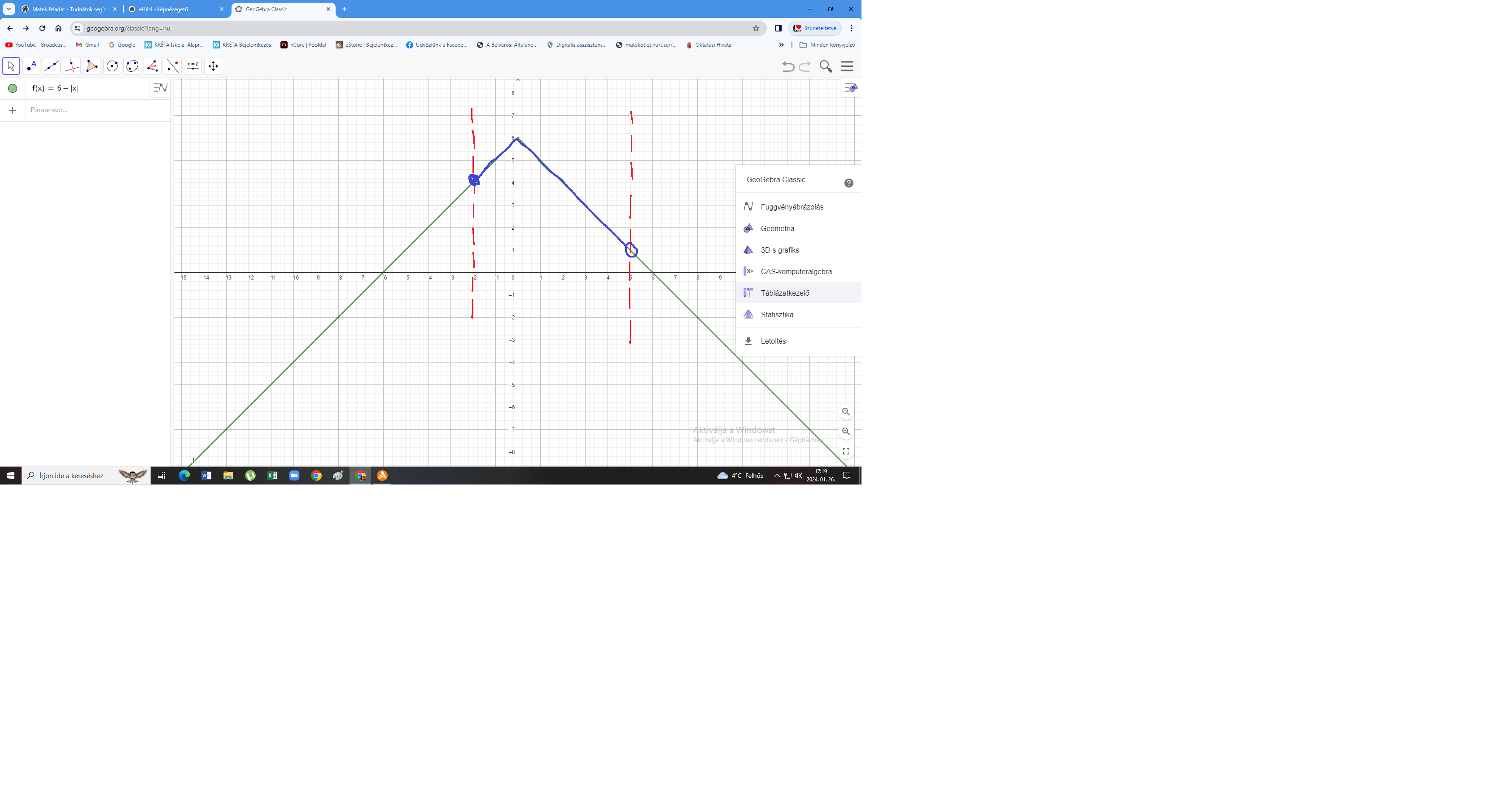
Task: Select the Polygon tool
Action: point(92,66)
